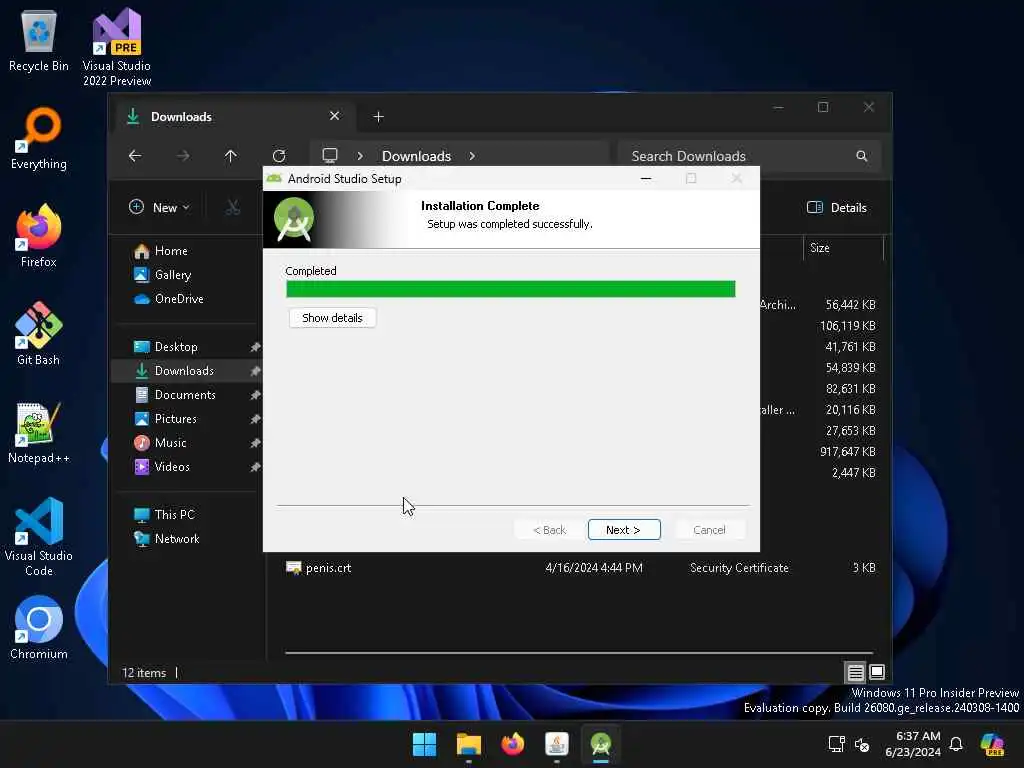1024x768 pixels.
Task: Open the Copilot Preview taskbar icon
Action: click(x=992, y=744)
